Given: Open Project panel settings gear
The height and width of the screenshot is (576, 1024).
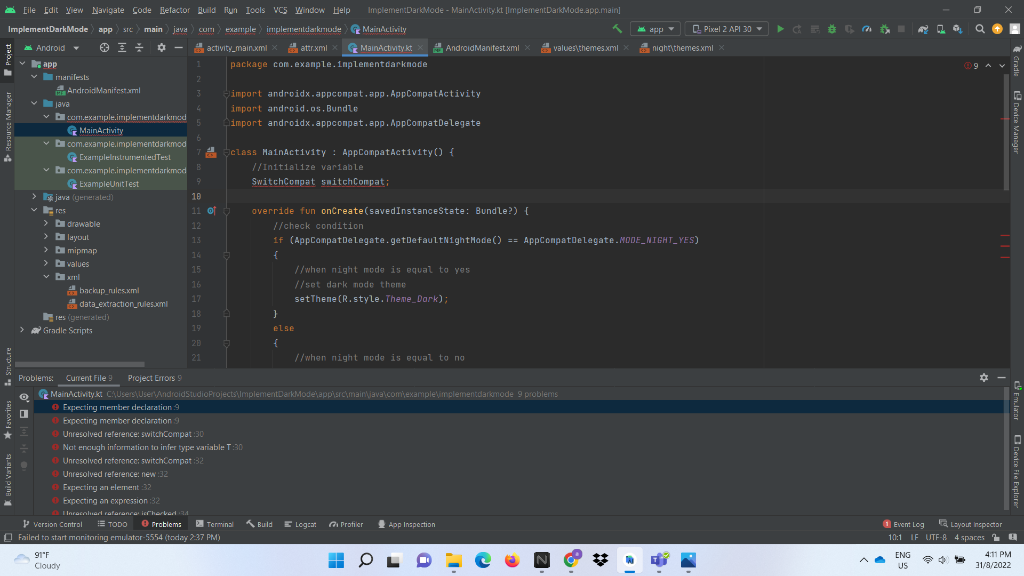Looking at the screenshot, I should (161, 47).
